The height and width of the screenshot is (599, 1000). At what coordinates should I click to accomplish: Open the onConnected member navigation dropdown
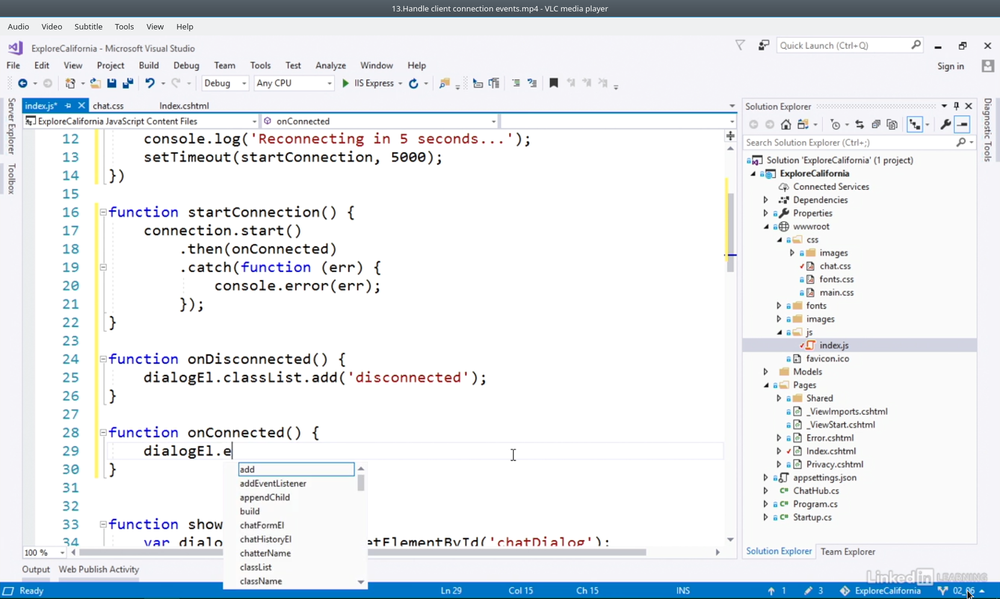point(379,121)
